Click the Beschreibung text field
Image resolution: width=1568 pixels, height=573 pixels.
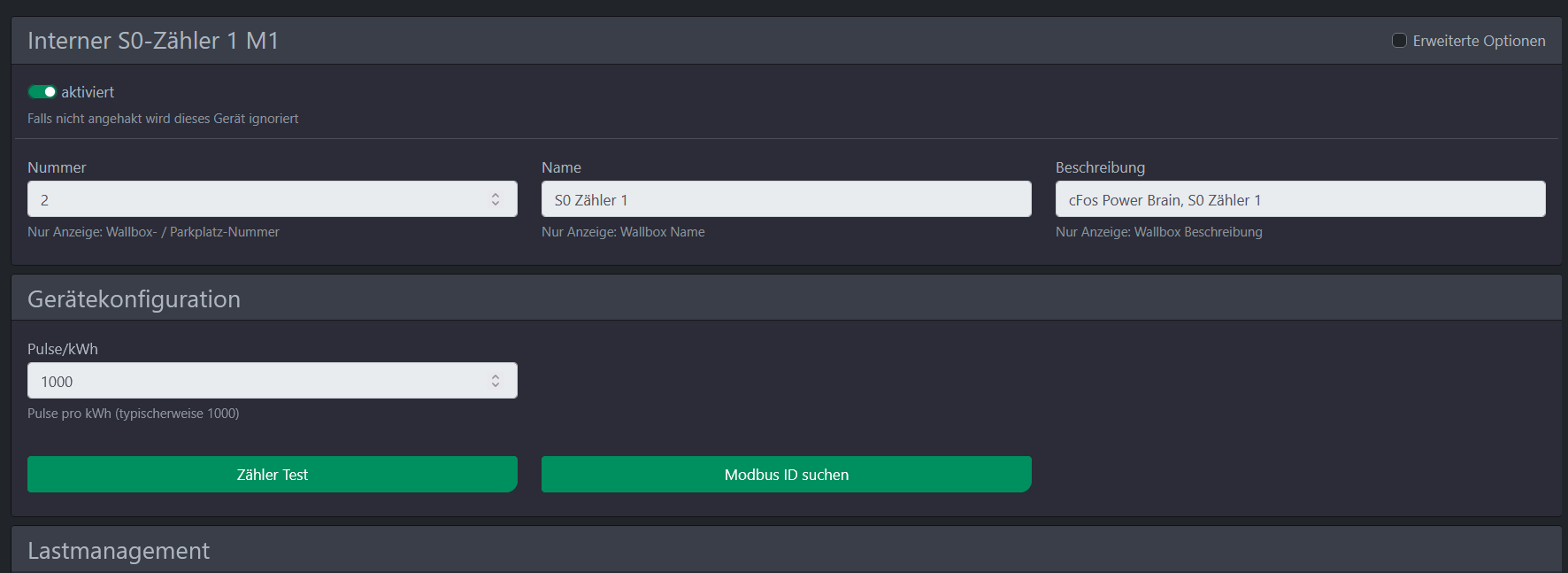pyautogui.click(x=1300, y=199)
